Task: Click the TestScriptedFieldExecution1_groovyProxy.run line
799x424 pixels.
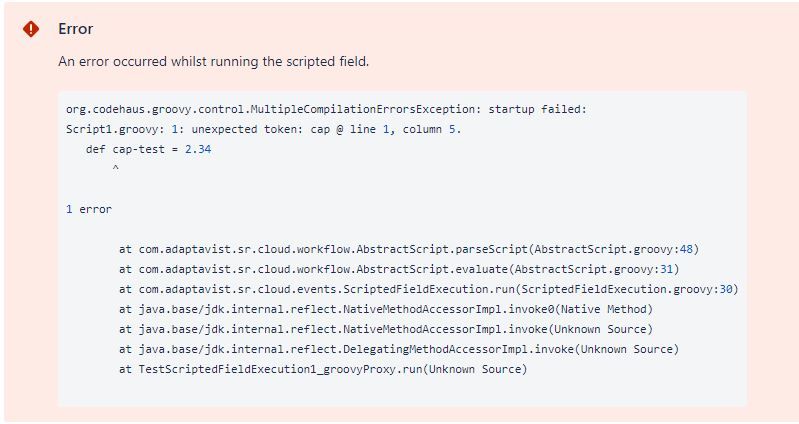Action: tap(323, 369)
